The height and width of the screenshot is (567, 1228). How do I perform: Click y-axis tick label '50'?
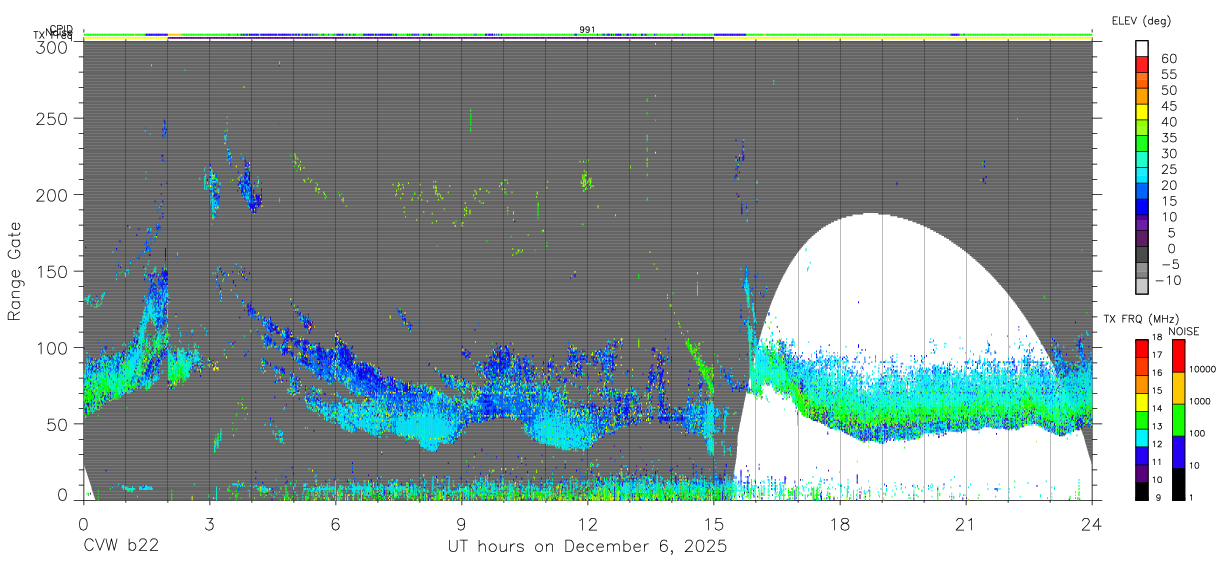click(x=59, y=423)
